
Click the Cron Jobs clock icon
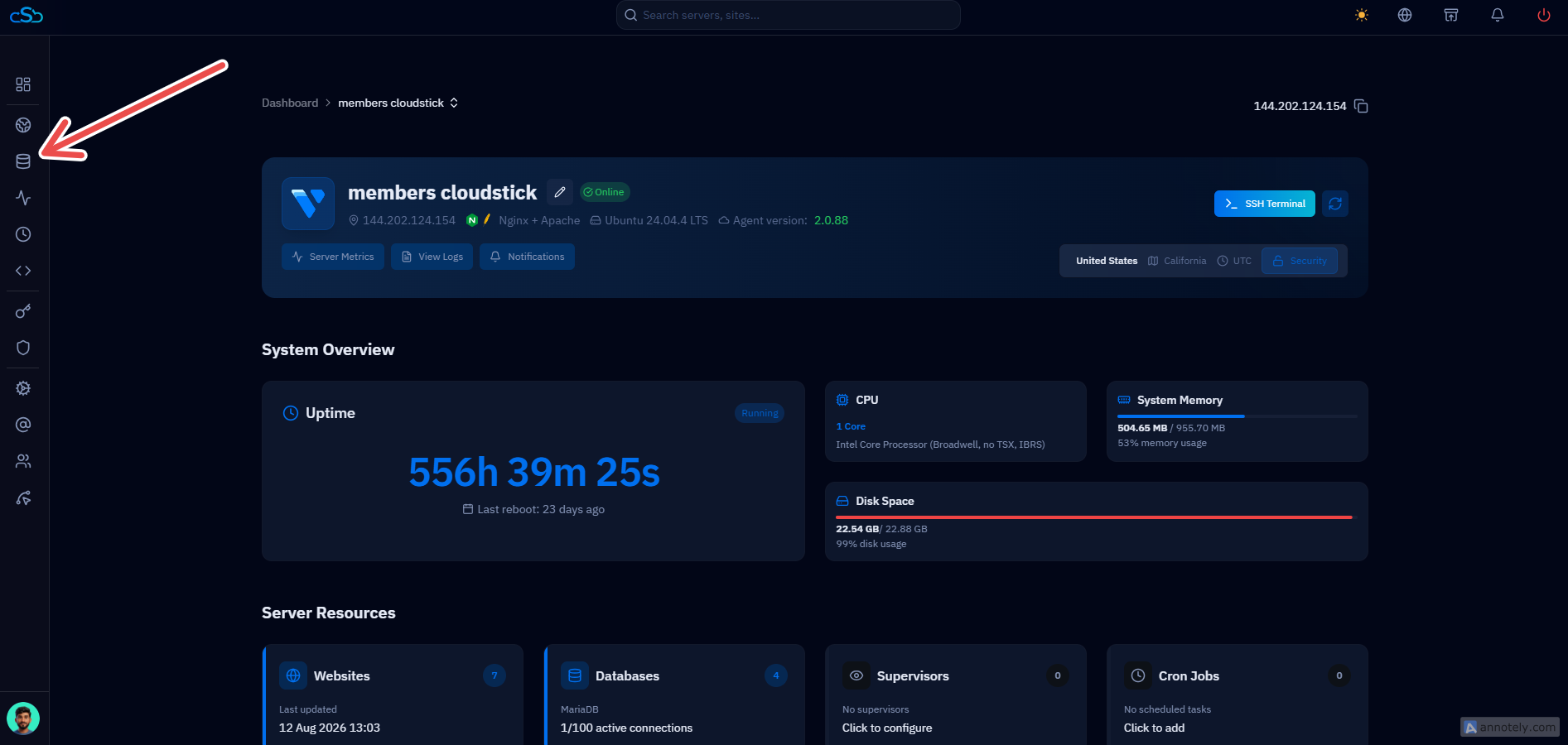1138,675
